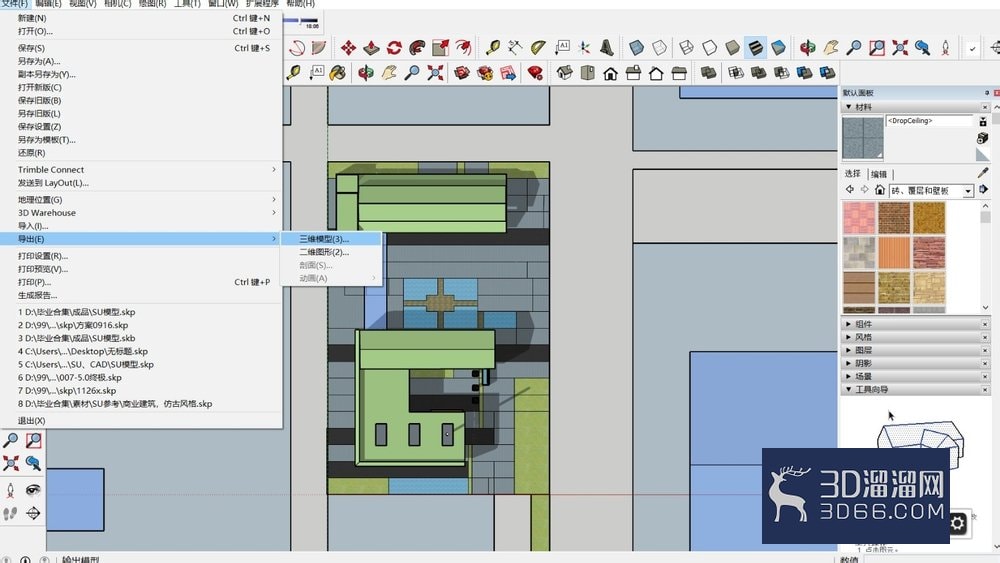The width and height of the screenshot is (1000, 563).
Task: Open the material library dropdown
Action: (x=968, y=191)
